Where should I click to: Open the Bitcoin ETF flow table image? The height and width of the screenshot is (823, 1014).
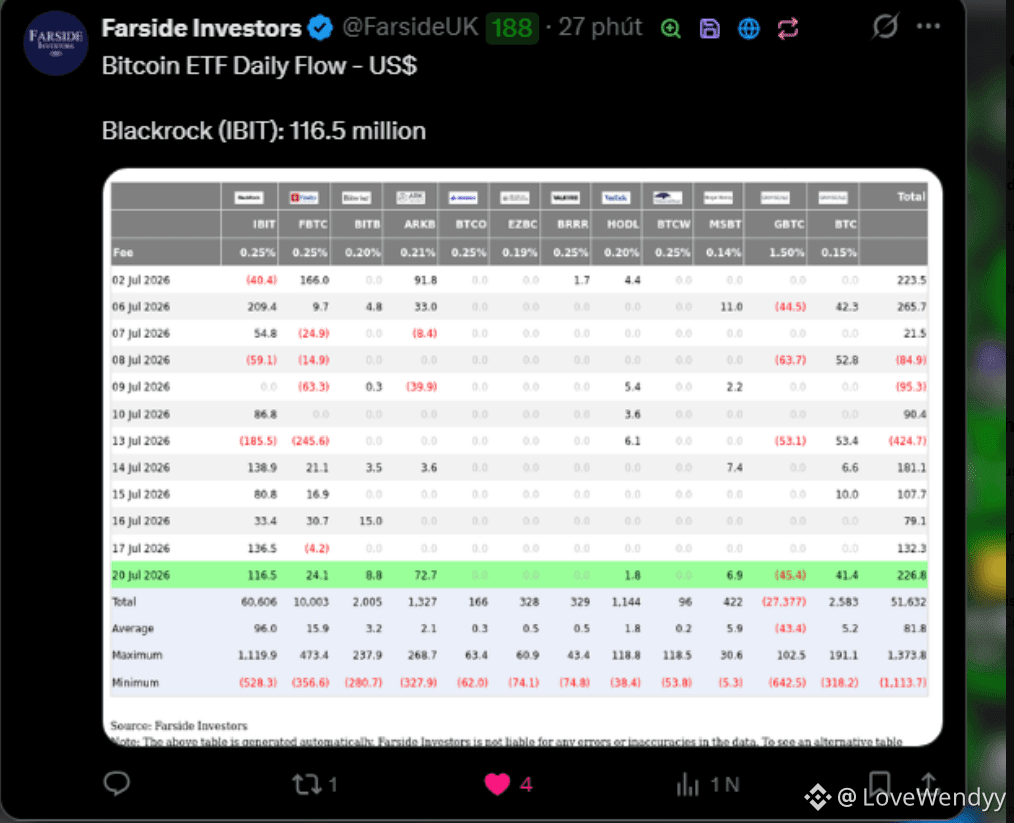[522, 457]
